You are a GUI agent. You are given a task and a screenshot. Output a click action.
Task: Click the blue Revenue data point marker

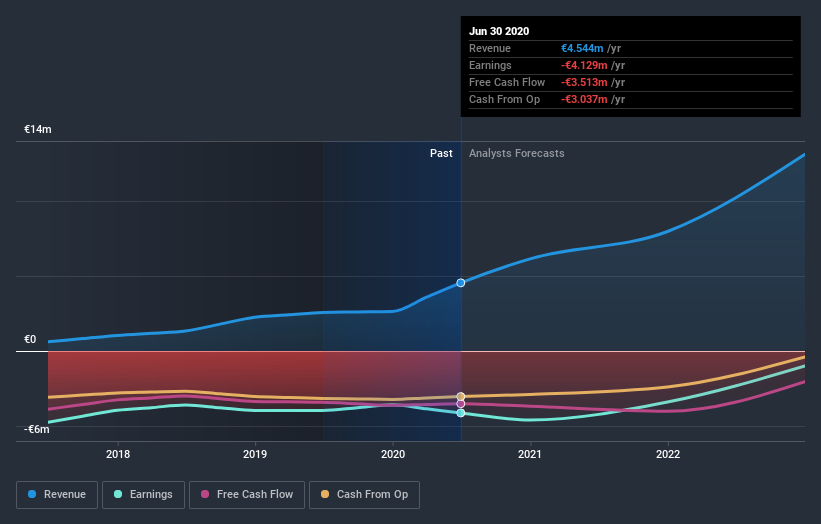click(x=461, y=283)
